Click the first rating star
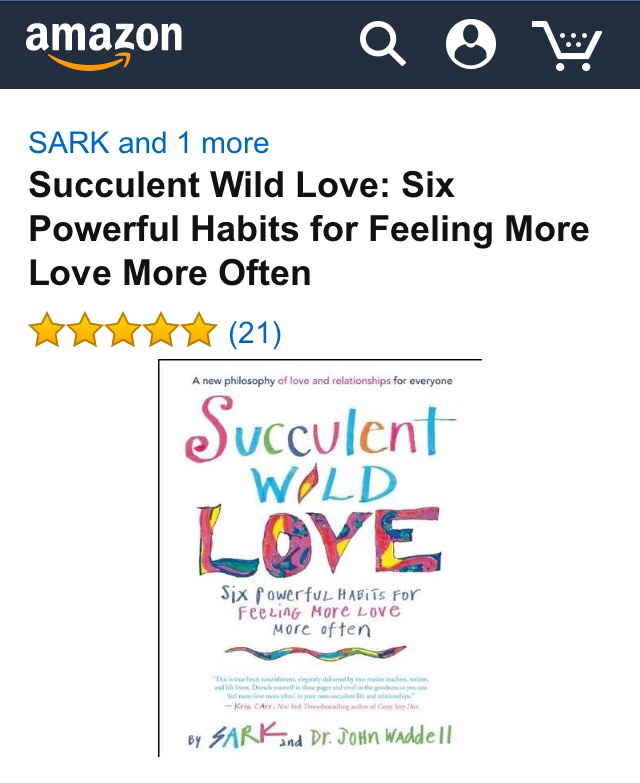 tap(47, 330)
